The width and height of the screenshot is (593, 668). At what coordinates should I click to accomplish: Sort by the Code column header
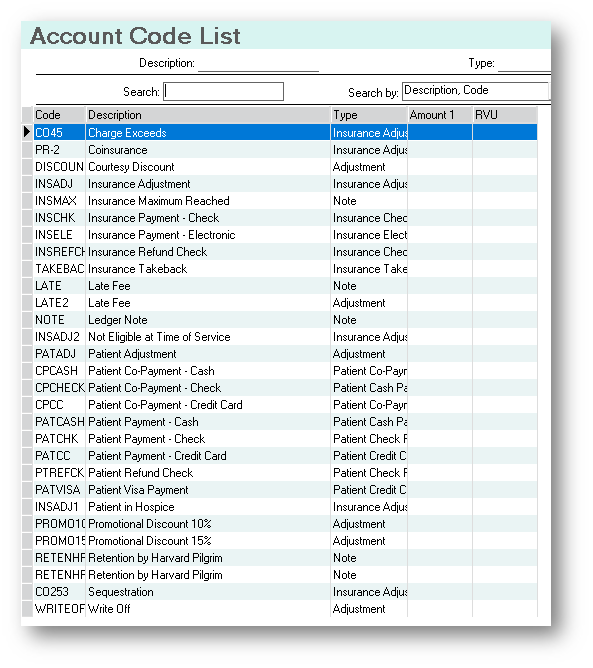point(60,115)
